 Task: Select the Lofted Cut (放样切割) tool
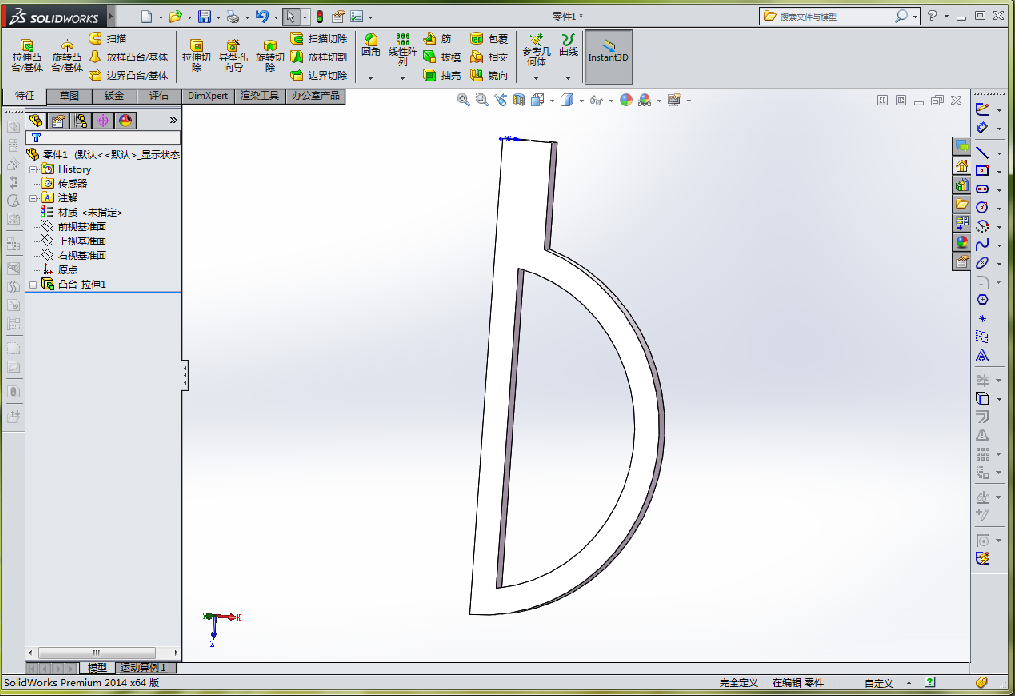(x=318, y=57)
